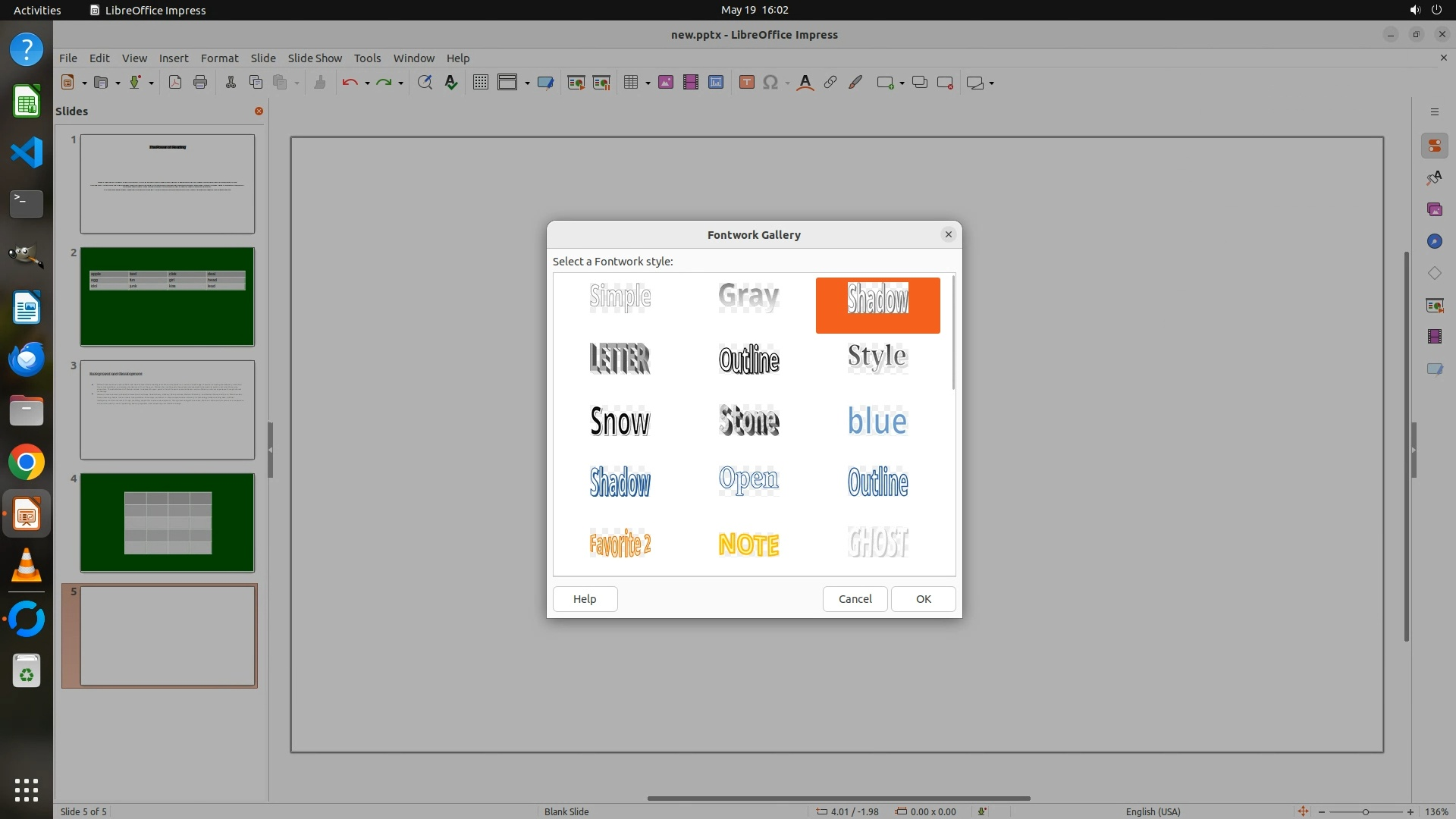Viewport: 1456px width, 819px height.
Task: Cancel the Fontwork Gallery dialog
Action: coord(855,598)
